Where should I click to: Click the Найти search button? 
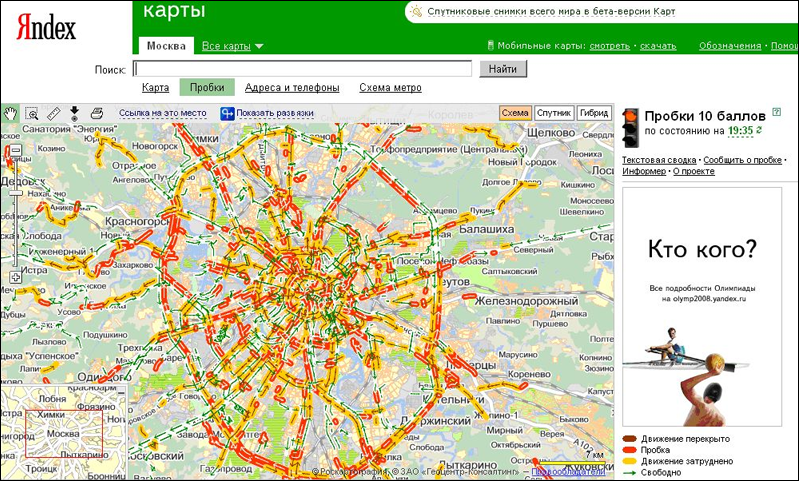(503, 69)
